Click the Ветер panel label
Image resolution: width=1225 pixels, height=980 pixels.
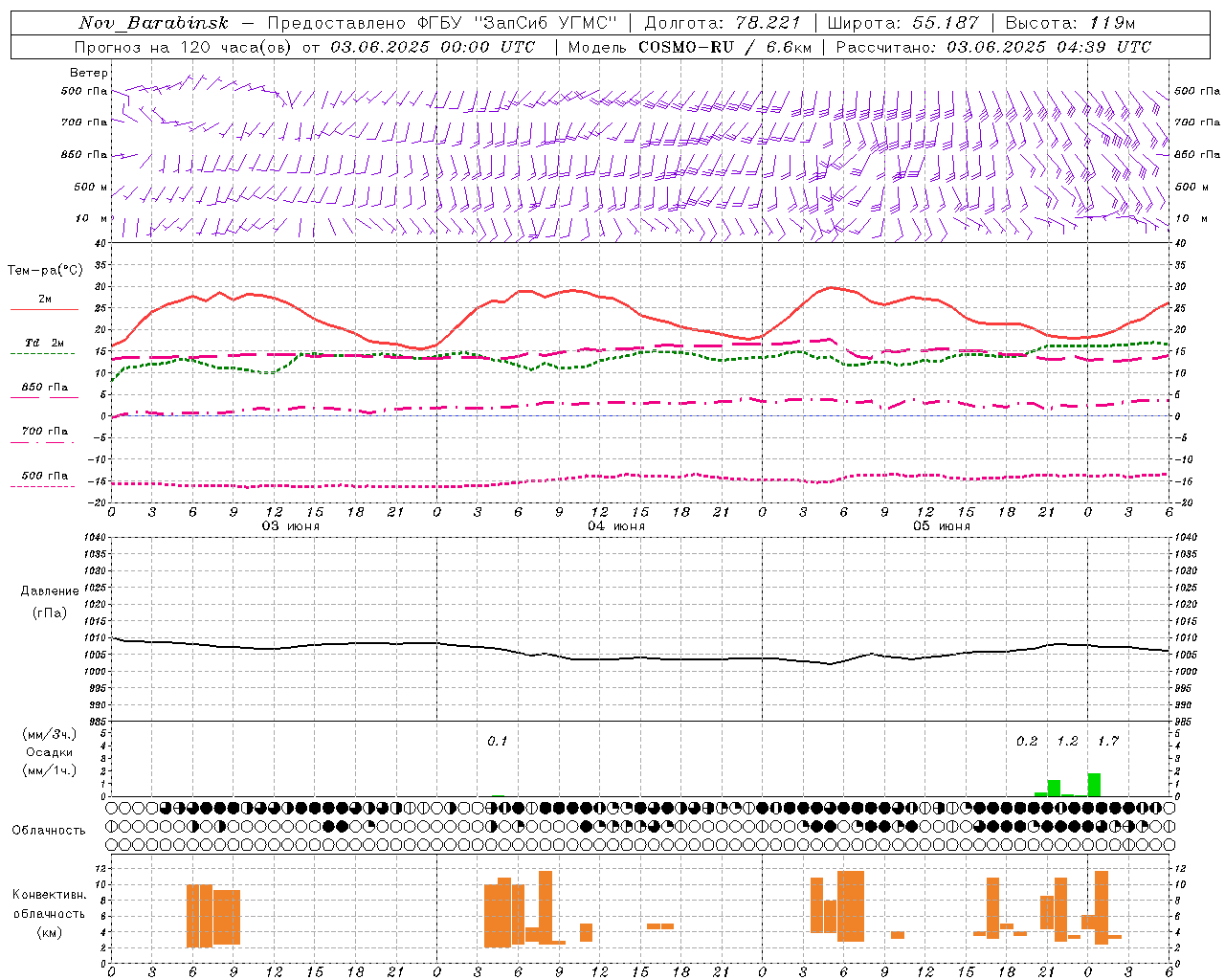tap(89, 73)
